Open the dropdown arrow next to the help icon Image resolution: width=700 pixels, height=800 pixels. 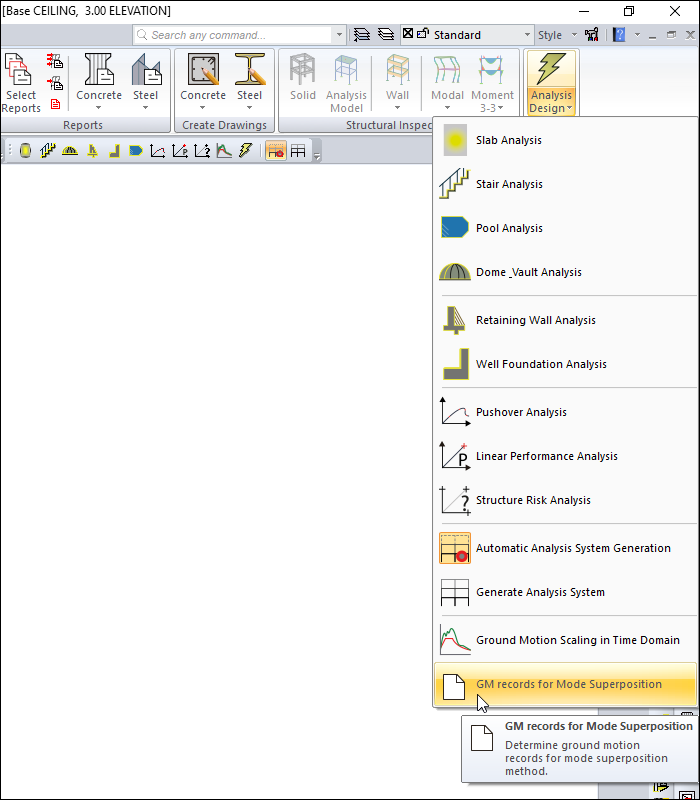(x=637, y=35)
